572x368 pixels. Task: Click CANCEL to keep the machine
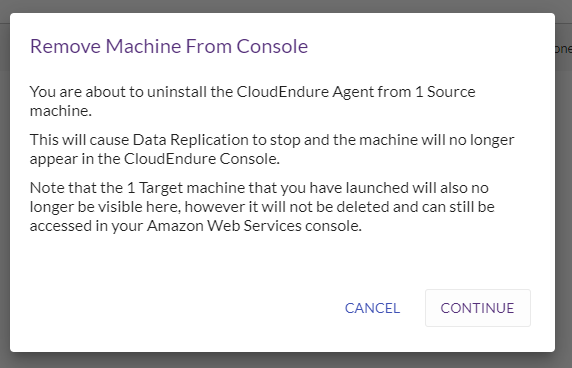coord(372,308)
